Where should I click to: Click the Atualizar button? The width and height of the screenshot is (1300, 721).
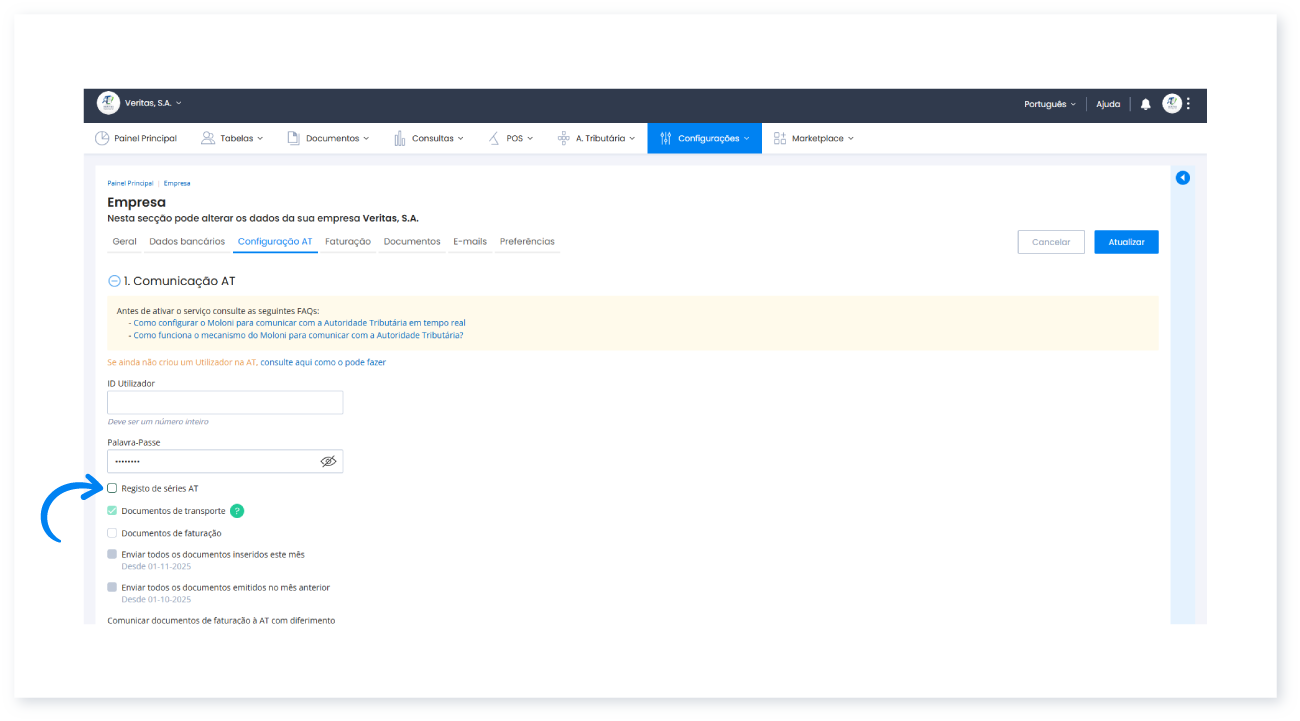click(1126, 242)
